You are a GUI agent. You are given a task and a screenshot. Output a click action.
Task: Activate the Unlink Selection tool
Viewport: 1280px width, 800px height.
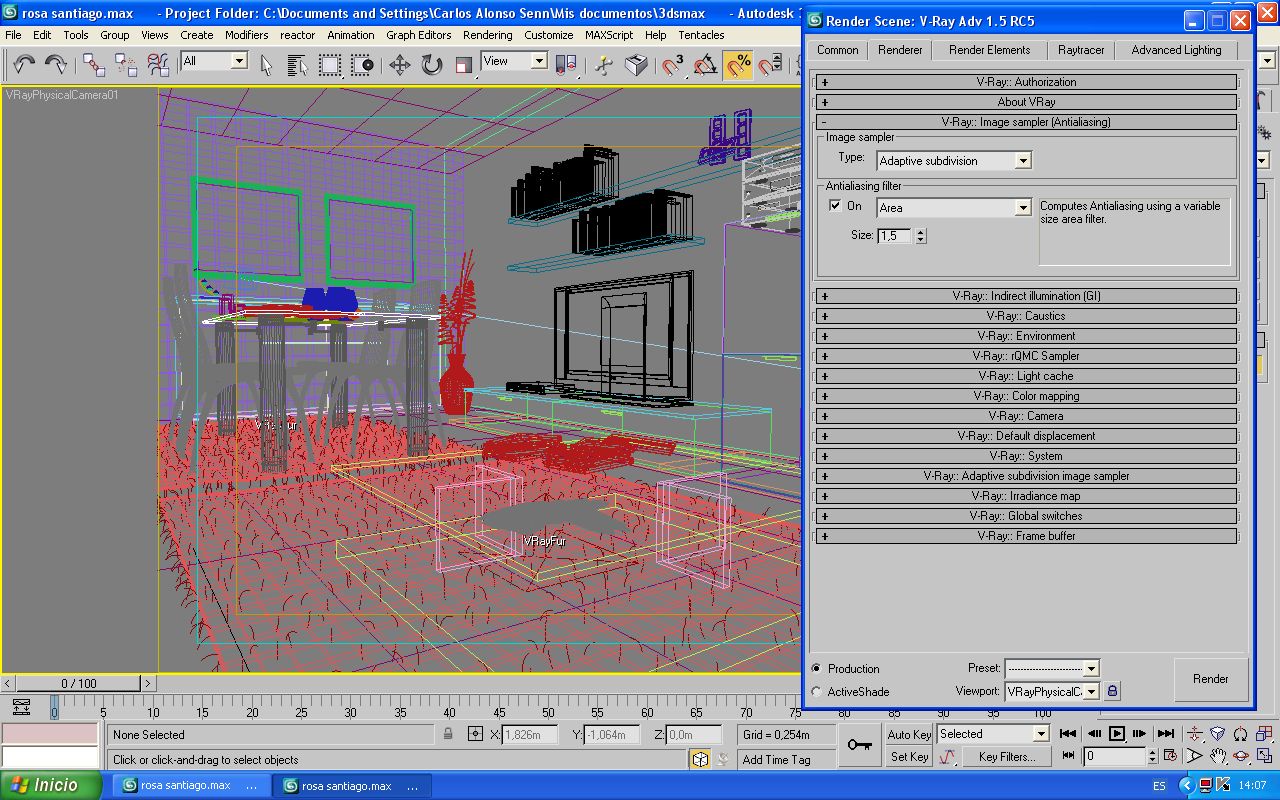pos(126,65)
